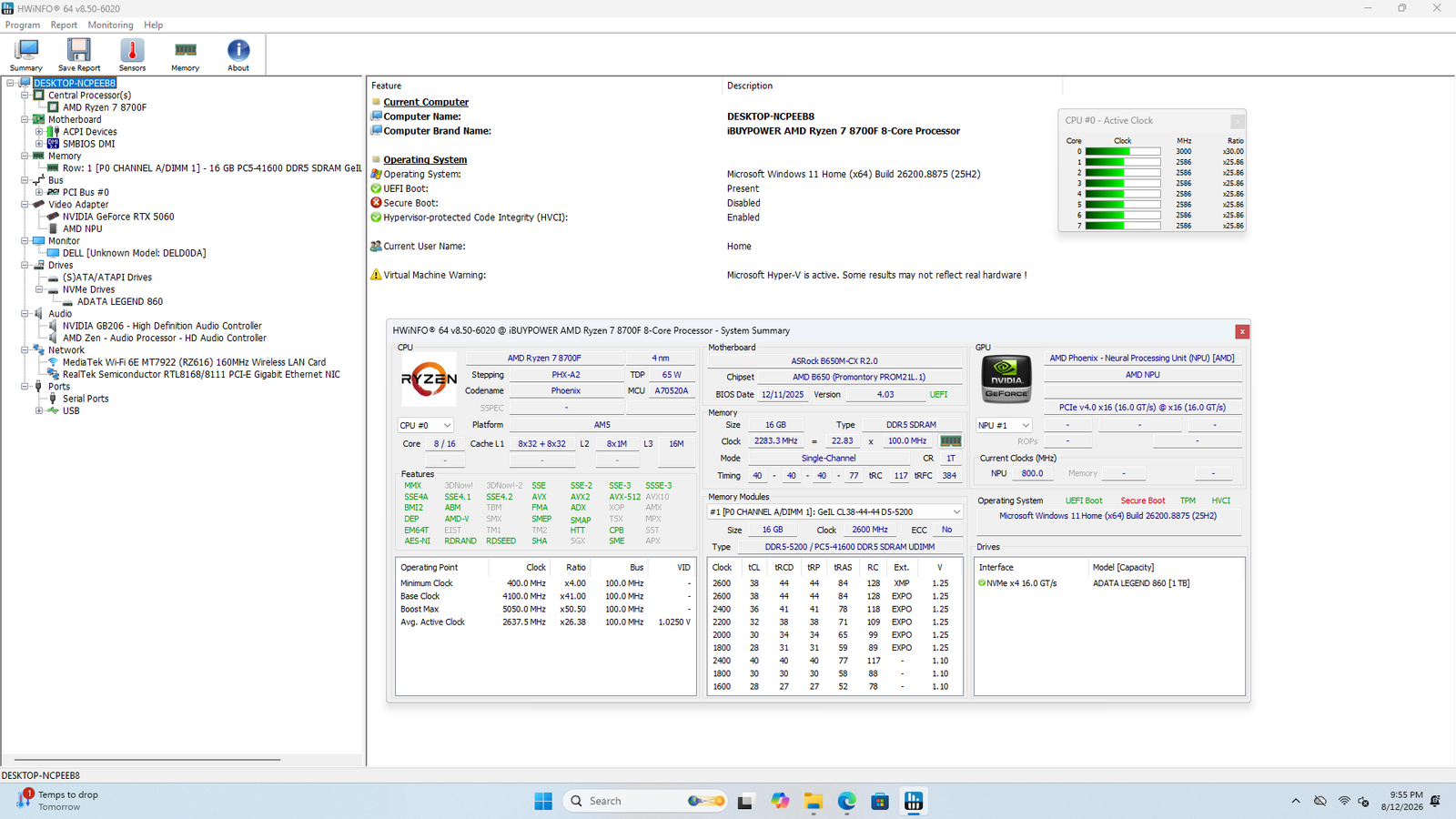The width and height of the screenshot is (1456, 819).
Task: Click the monitor icon beside DELL Unknown Model
Action: pos(54,253)
